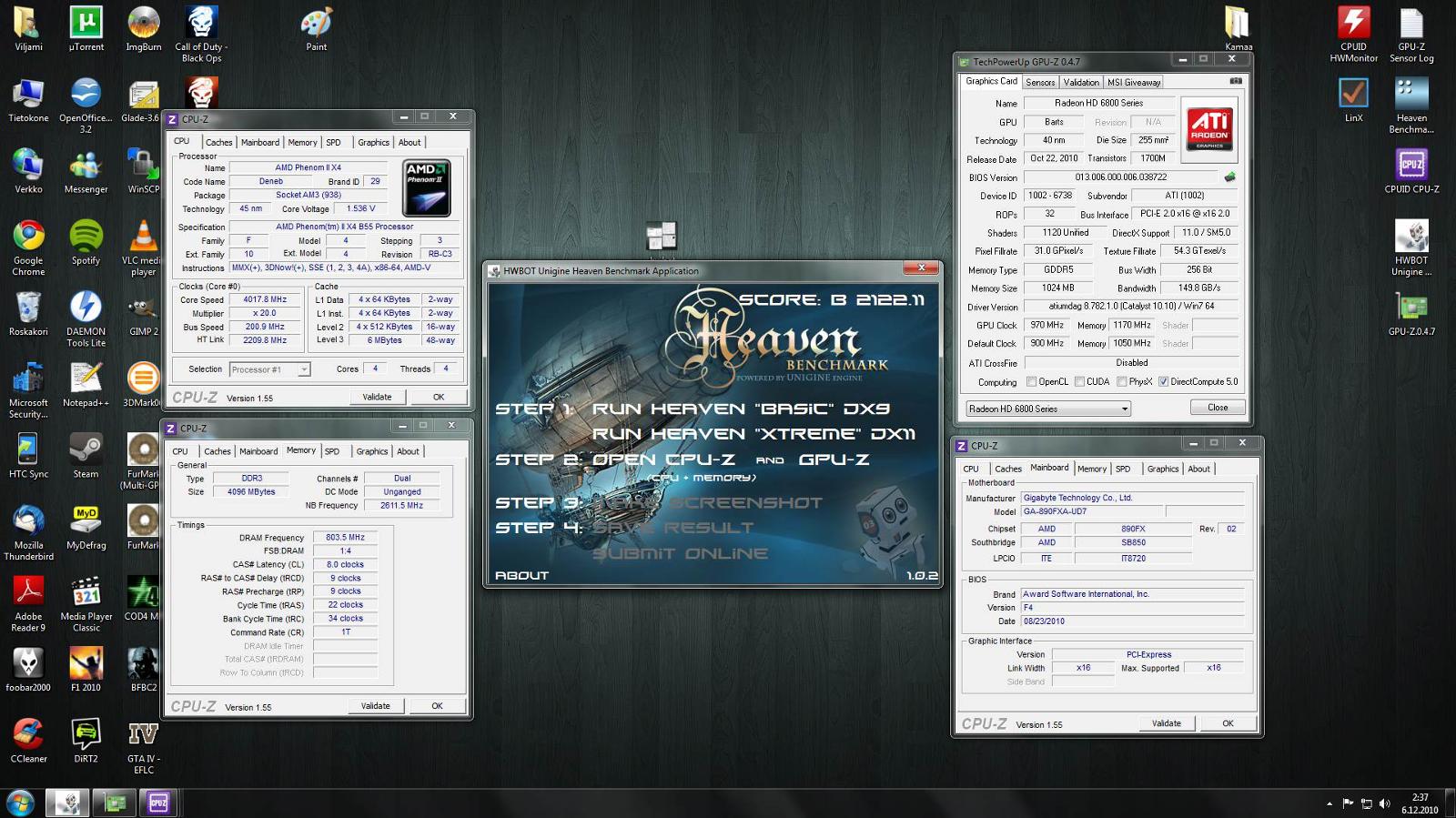This screenshot has width=1456, height=818.
Task: Click the motherboard model GA-890FXA-UD7
Action: pos(1091,512)
